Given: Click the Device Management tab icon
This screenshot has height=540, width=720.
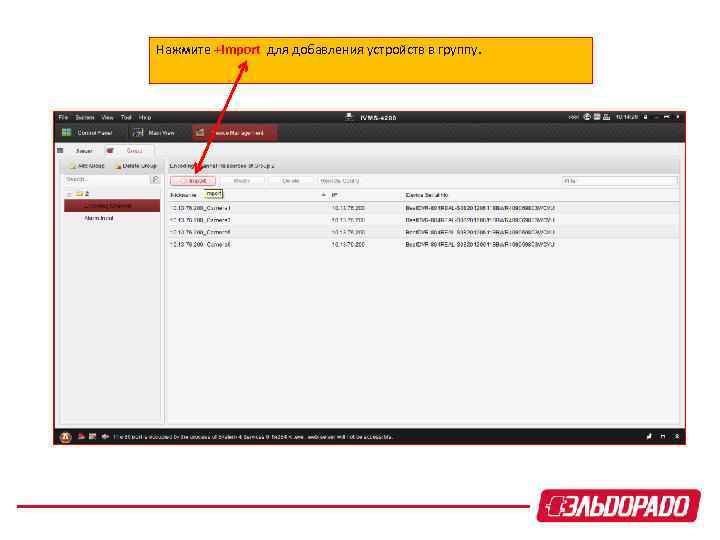Looking at the screenshot, I should click(200, 133).
